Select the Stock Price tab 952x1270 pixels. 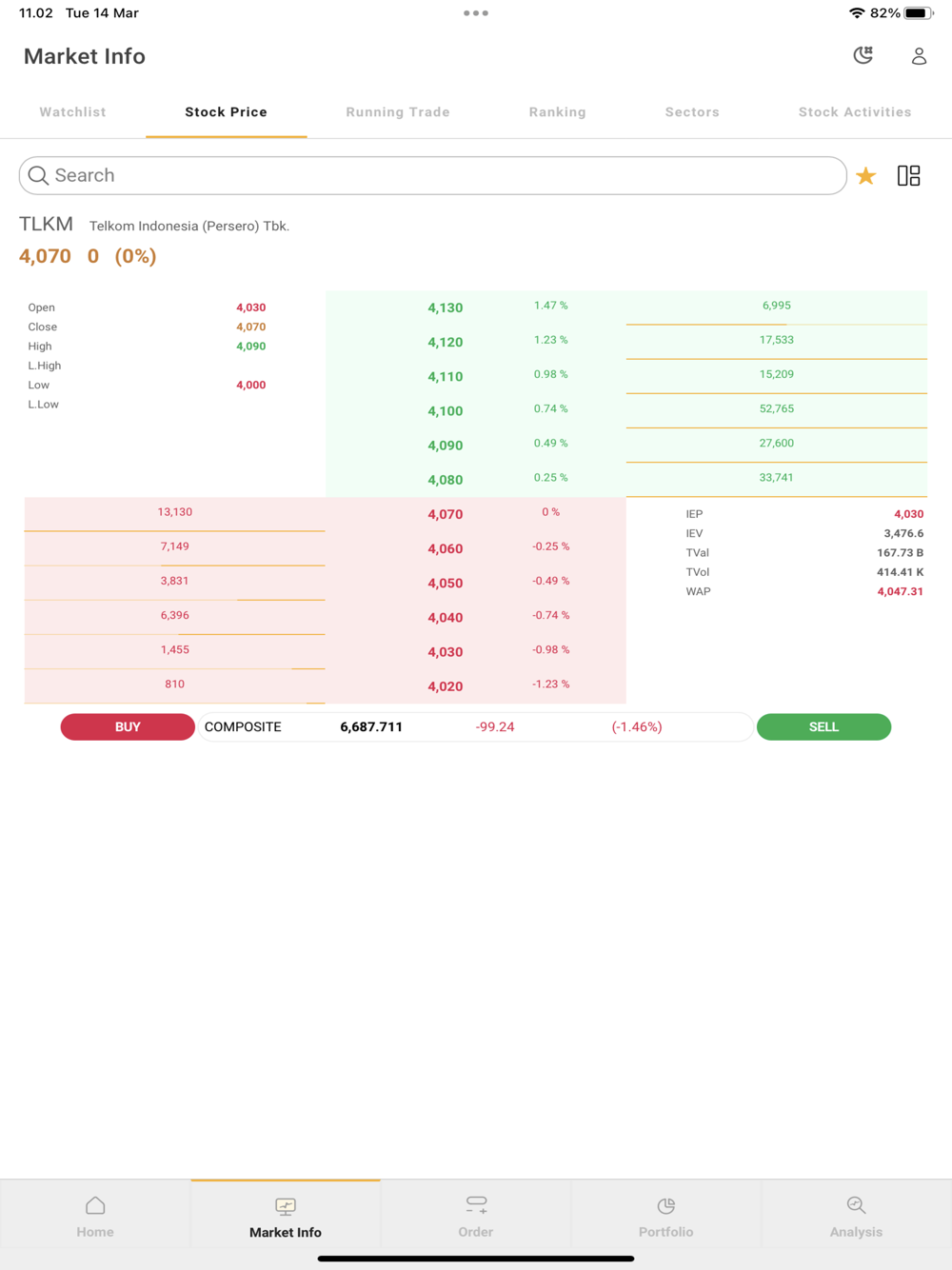(x=226, y=111)
